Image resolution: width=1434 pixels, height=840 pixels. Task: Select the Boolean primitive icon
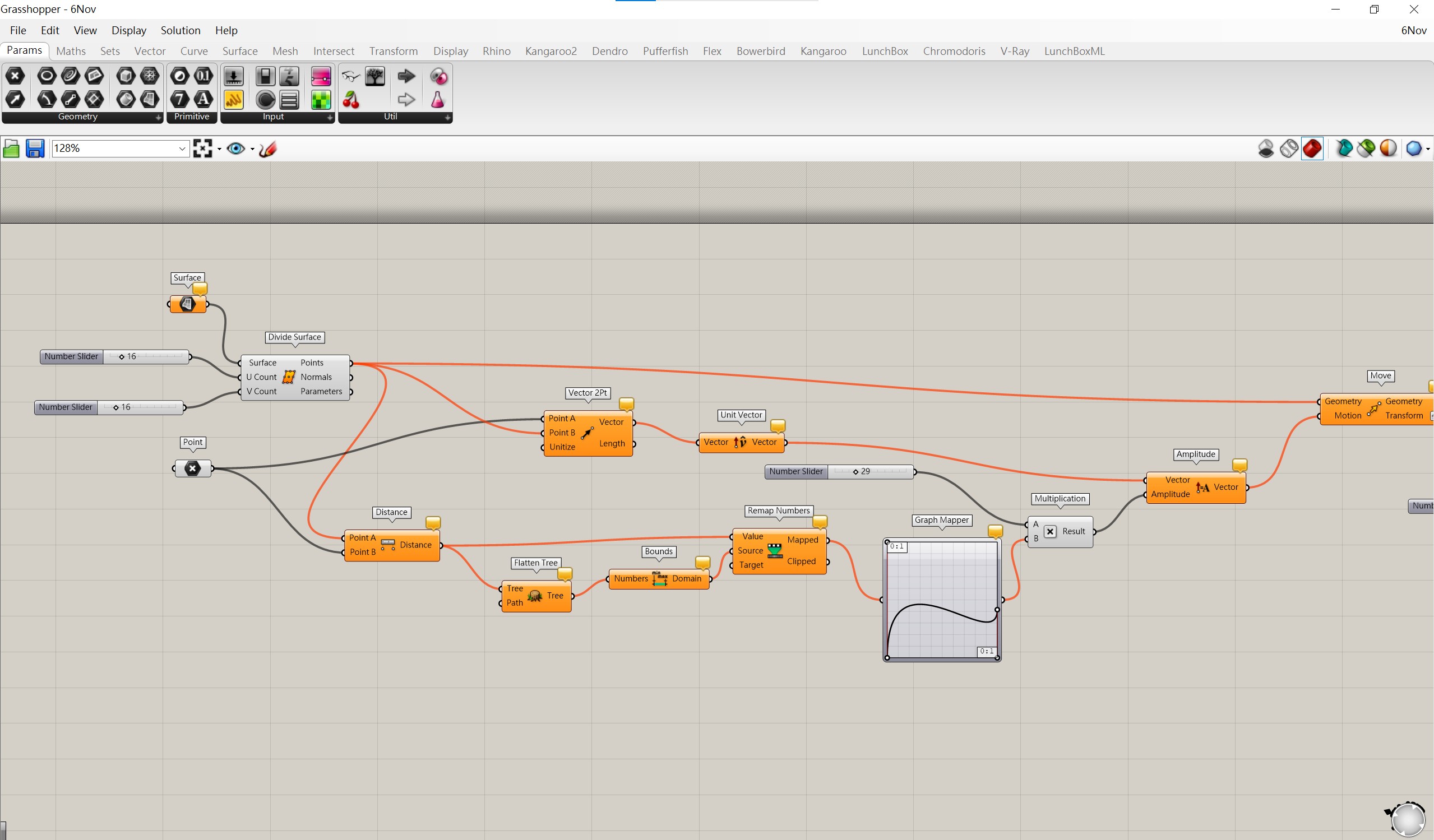tap(180, 76)
